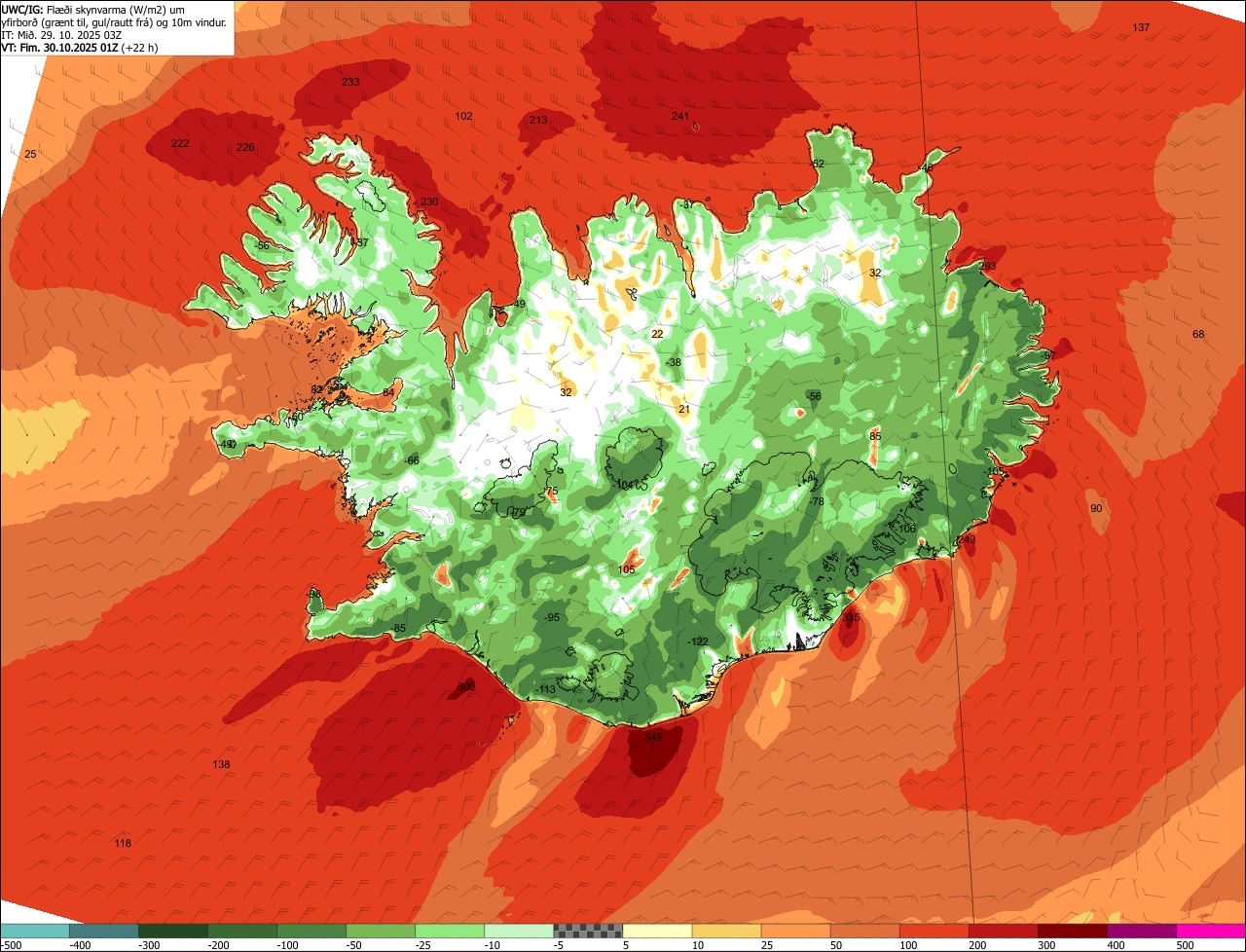
Task: Select the darkest green -300 to -200 legend swatch
Action: 173,932
